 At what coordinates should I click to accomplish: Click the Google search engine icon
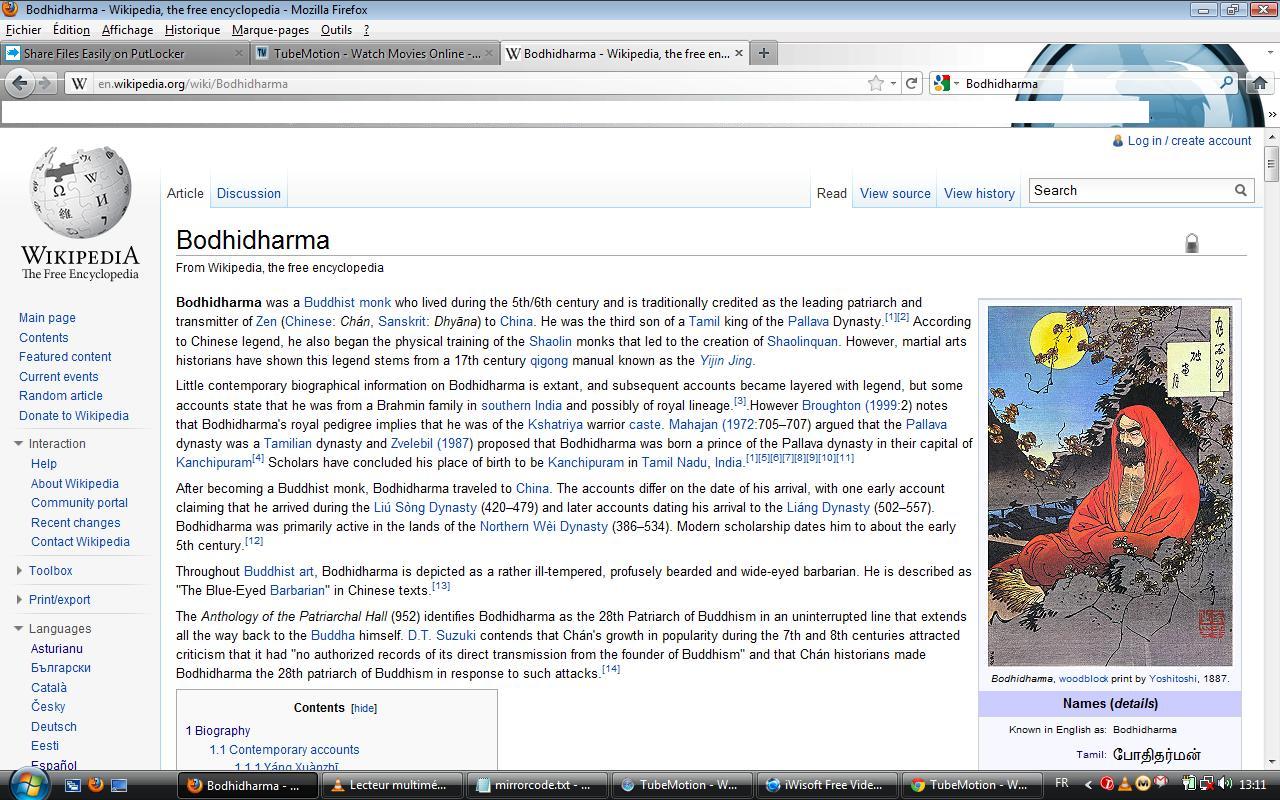941,83
